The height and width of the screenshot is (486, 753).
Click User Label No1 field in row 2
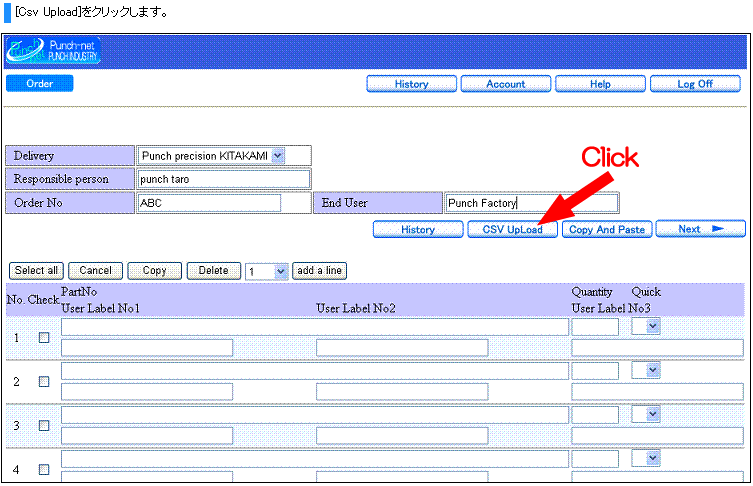pos(147,391)
